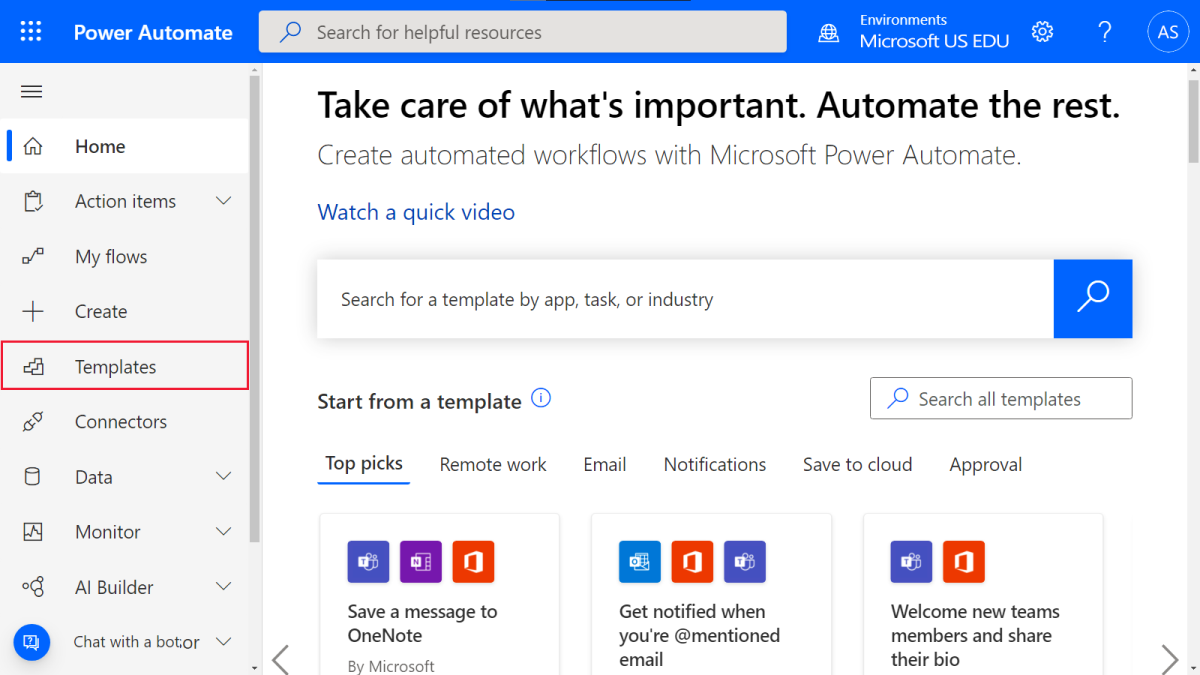Open Templates in the sidebar
The width and height of the screenshot is (1200, 675).
click(124, 366)
